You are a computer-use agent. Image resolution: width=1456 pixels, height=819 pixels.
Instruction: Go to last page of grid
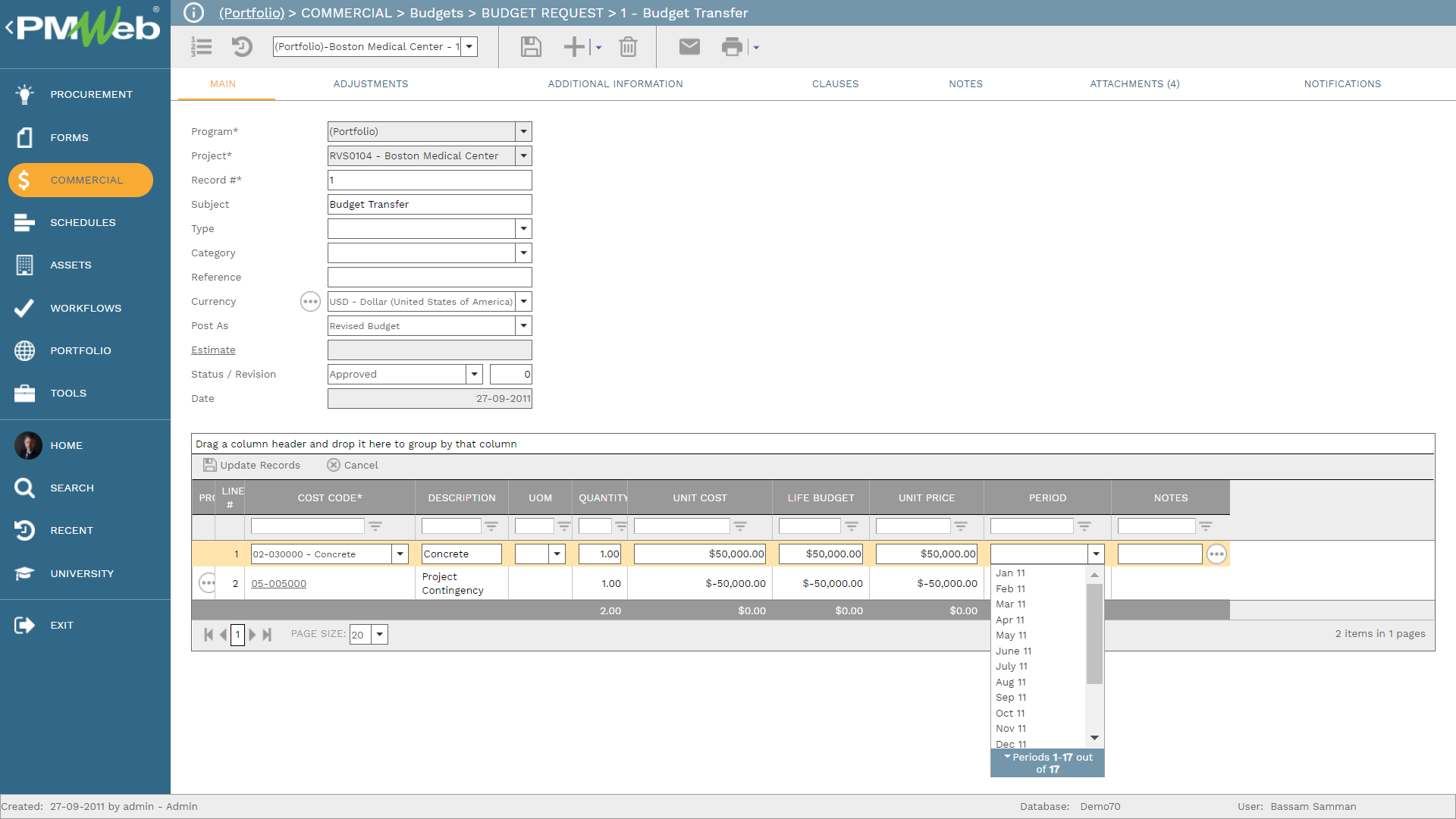[267, 635]
